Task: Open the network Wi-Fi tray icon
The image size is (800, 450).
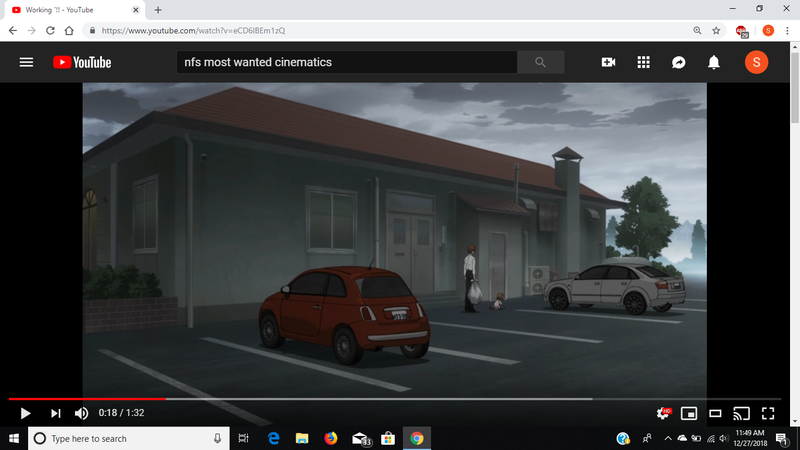Action: tap(711, 438)
